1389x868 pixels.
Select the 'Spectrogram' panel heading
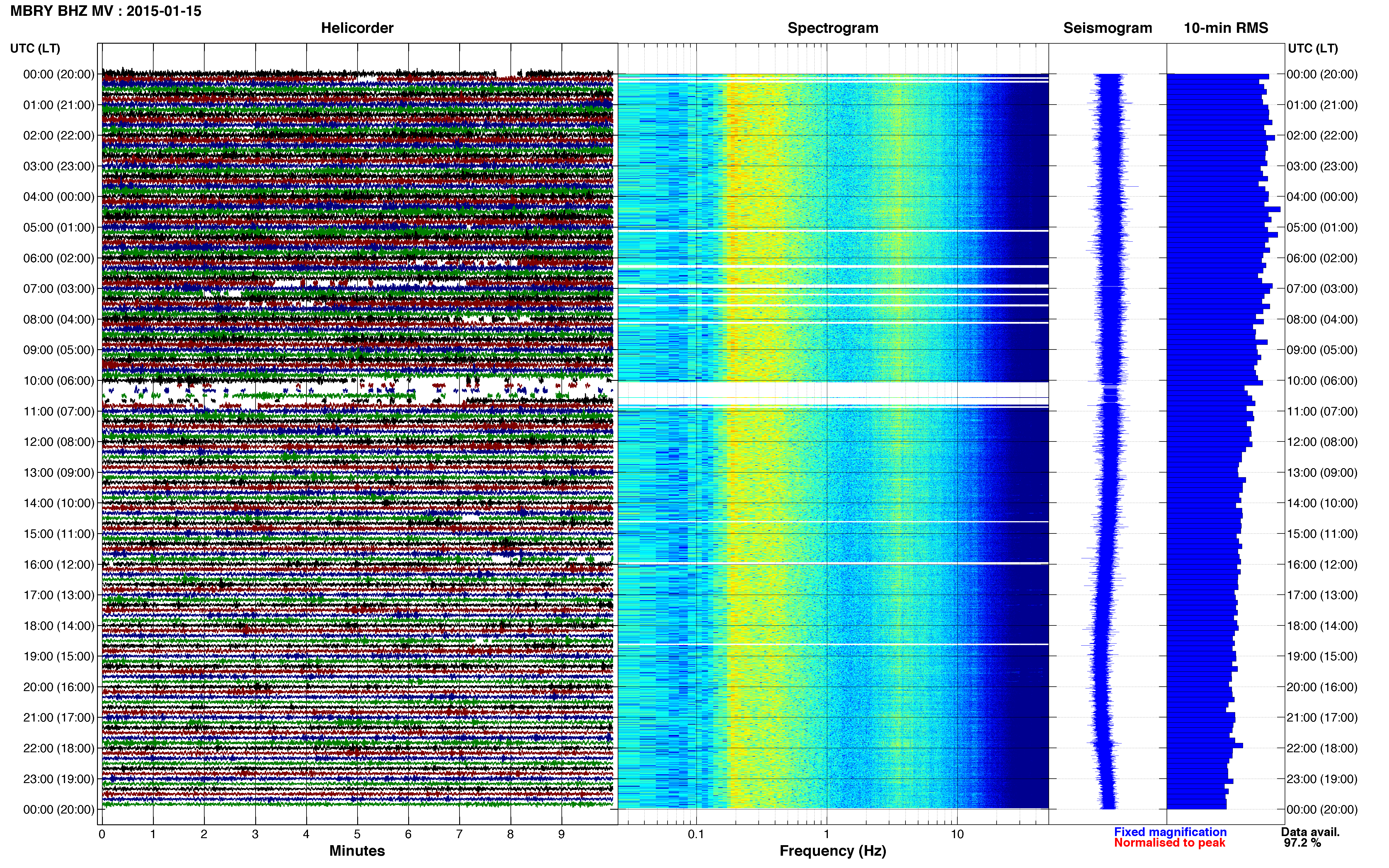click(x=833, y=28)
